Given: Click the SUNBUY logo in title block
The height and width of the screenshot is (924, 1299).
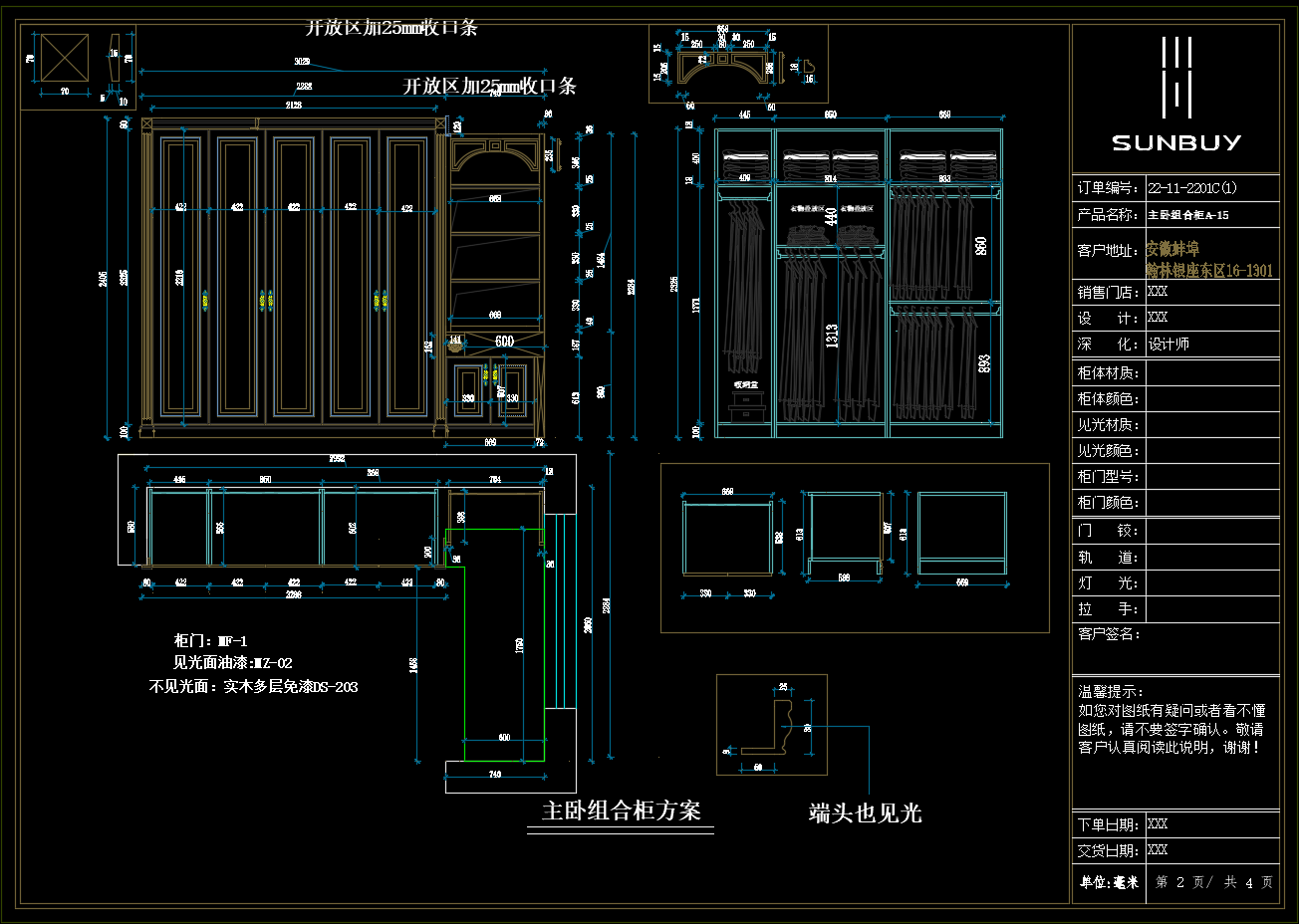Looking at the screenshot, I should [x=1176, y=96].
